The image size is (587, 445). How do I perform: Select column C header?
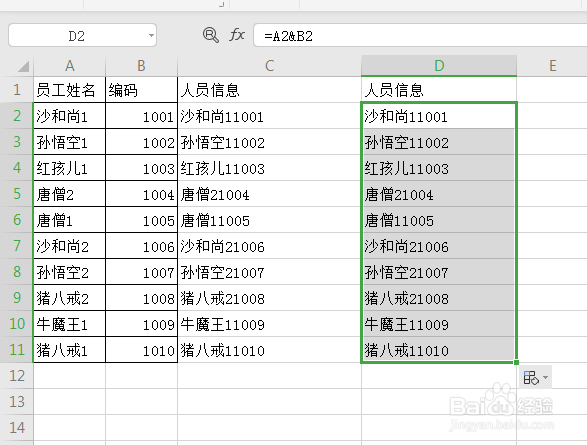coord(270,66)
